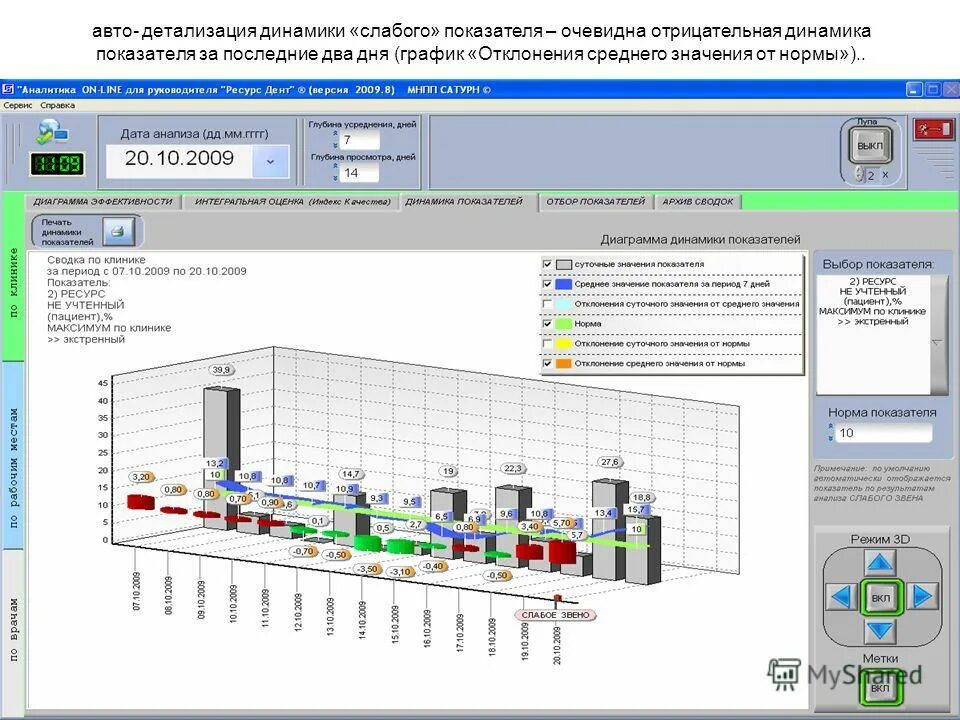
Task: Open the analysis date dropdown
Action: [270, 162]
